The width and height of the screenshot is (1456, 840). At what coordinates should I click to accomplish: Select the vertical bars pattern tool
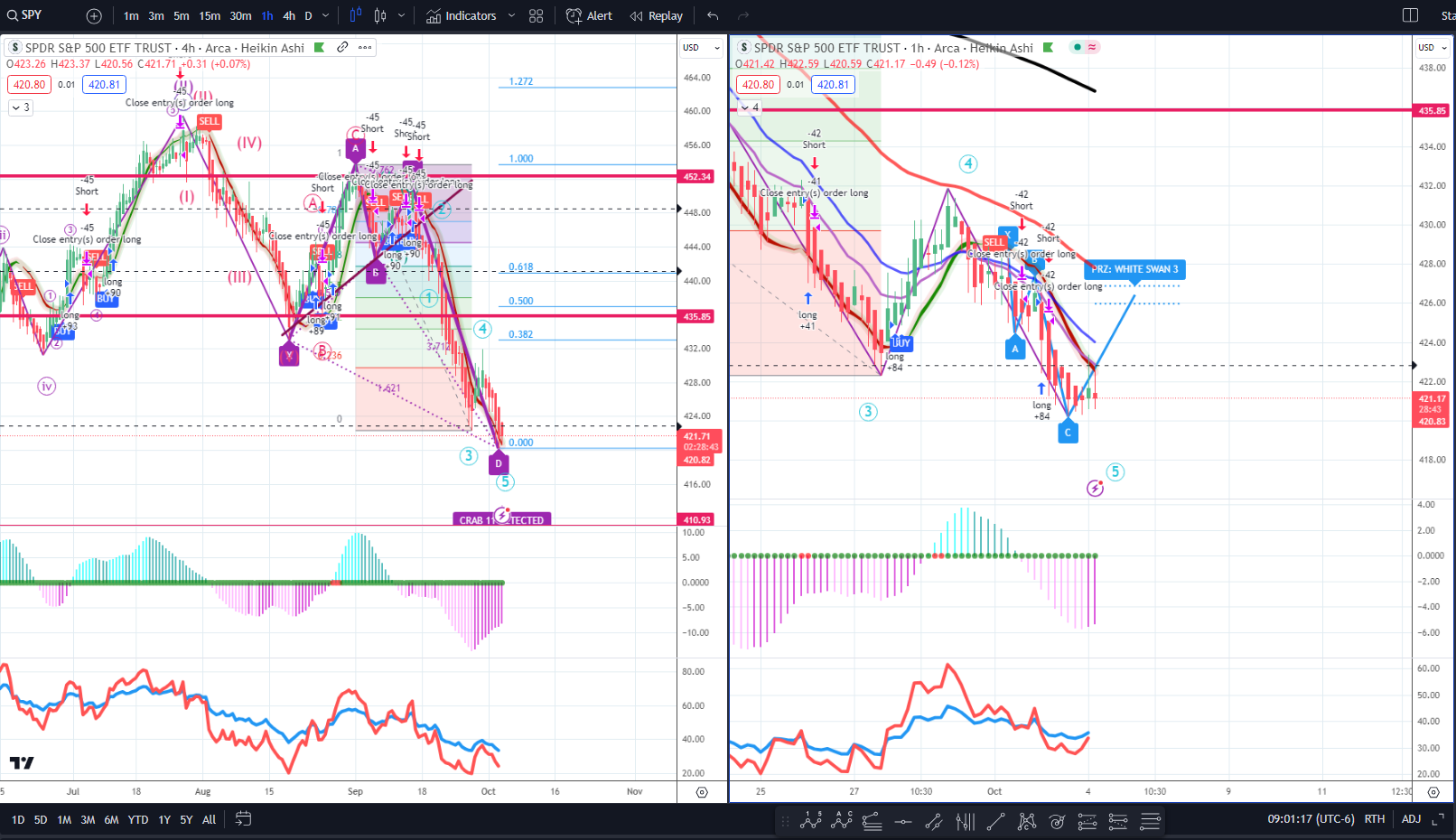(965, 821)
